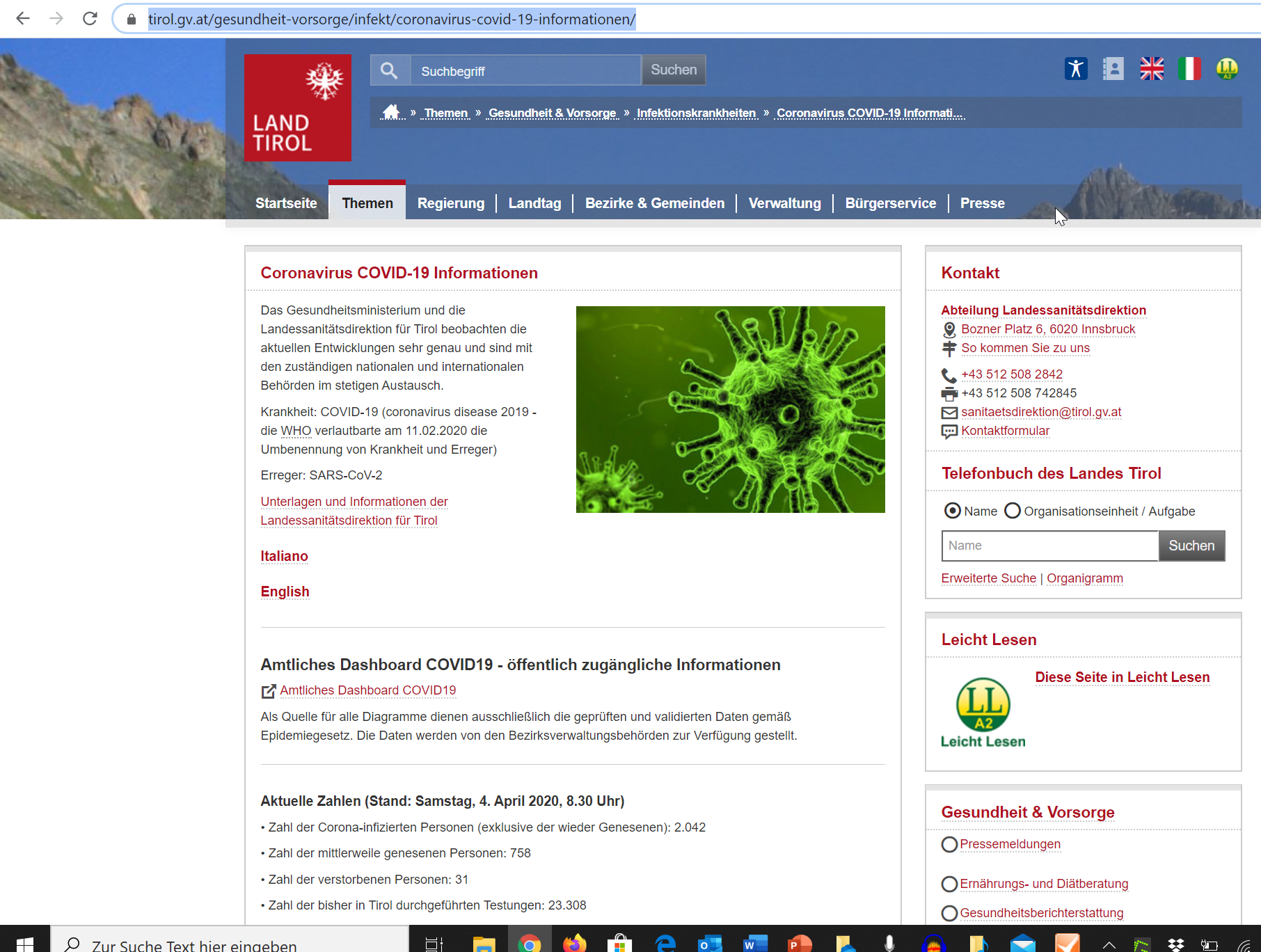
Task: Open the Italiano link
Action: (x=284, y=556)
